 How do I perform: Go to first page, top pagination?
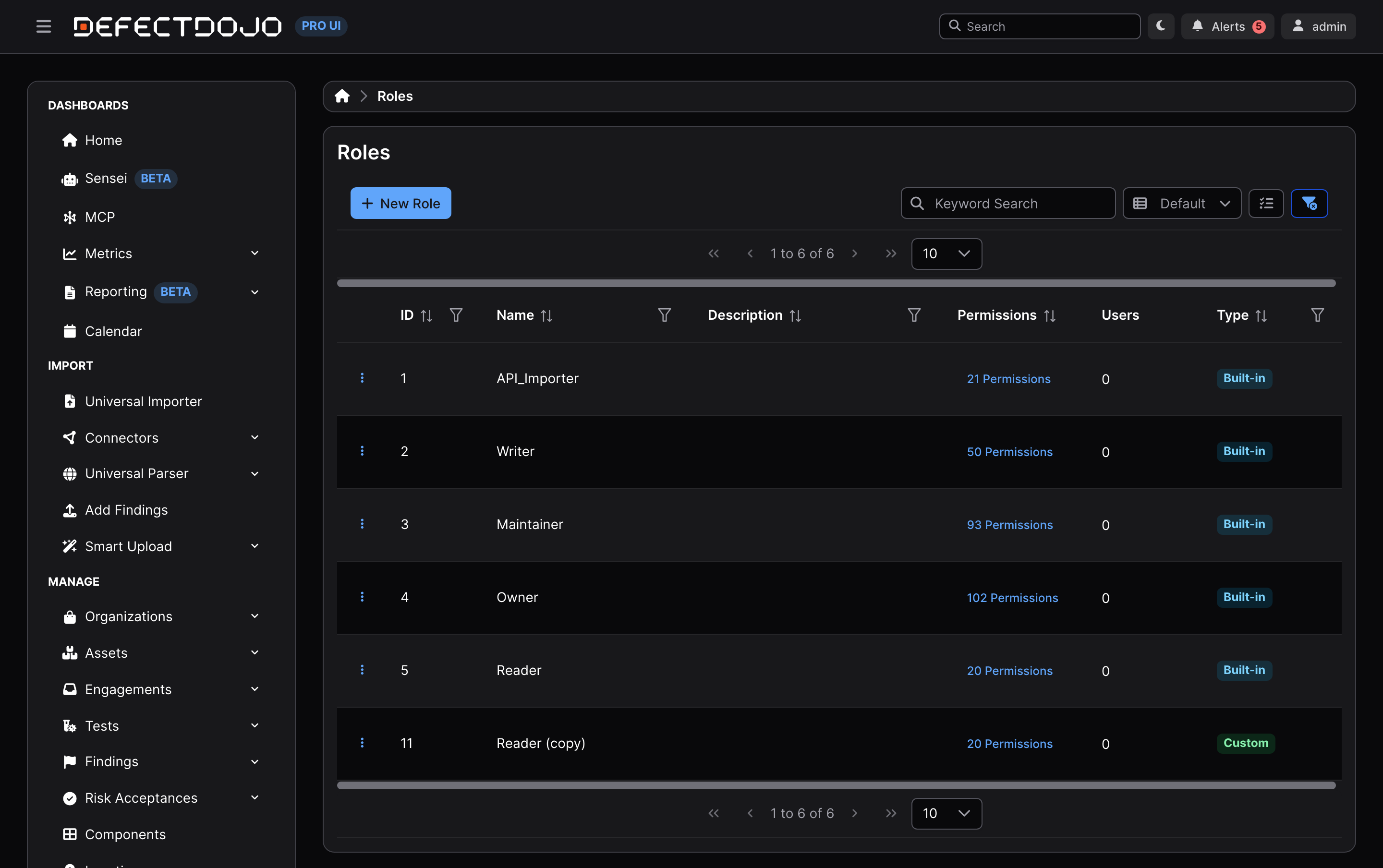(x=714, y=254)
